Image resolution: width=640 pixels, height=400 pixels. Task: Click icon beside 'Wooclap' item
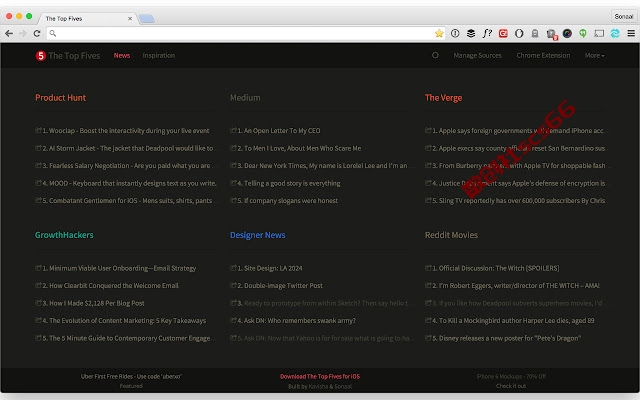click(x=38, y=130)
